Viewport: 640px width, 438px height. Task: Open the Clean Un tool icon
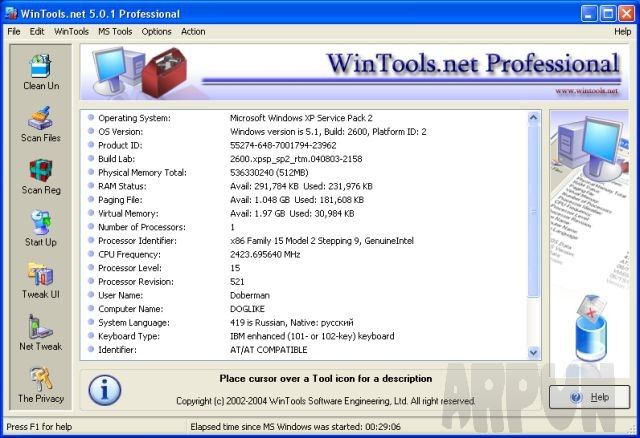[x=41, y=67]
